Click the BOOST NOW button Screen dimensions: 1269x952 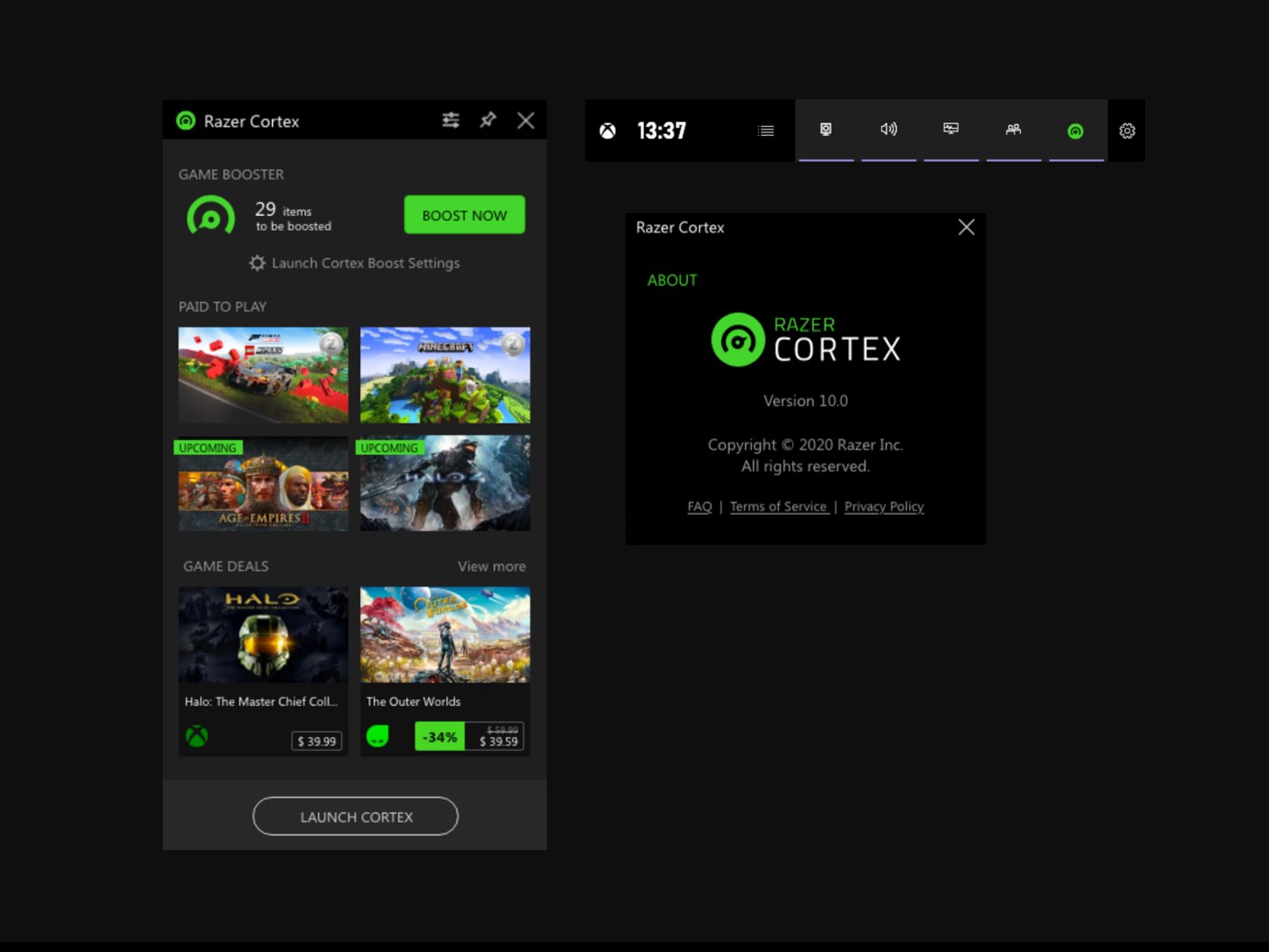pos(464,215)
